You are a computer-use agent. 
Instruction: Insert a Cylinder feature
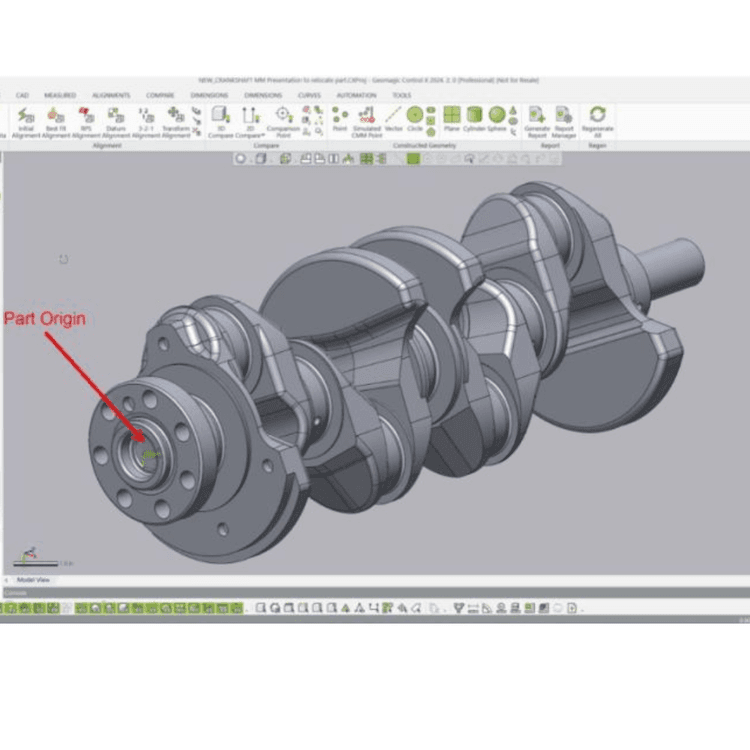click(473, 120)
